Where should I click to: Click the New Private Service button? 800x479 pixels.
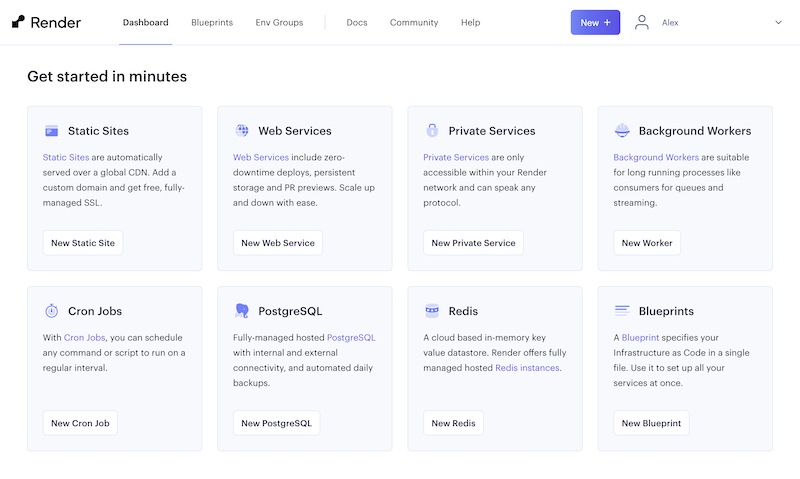(473, 243)
